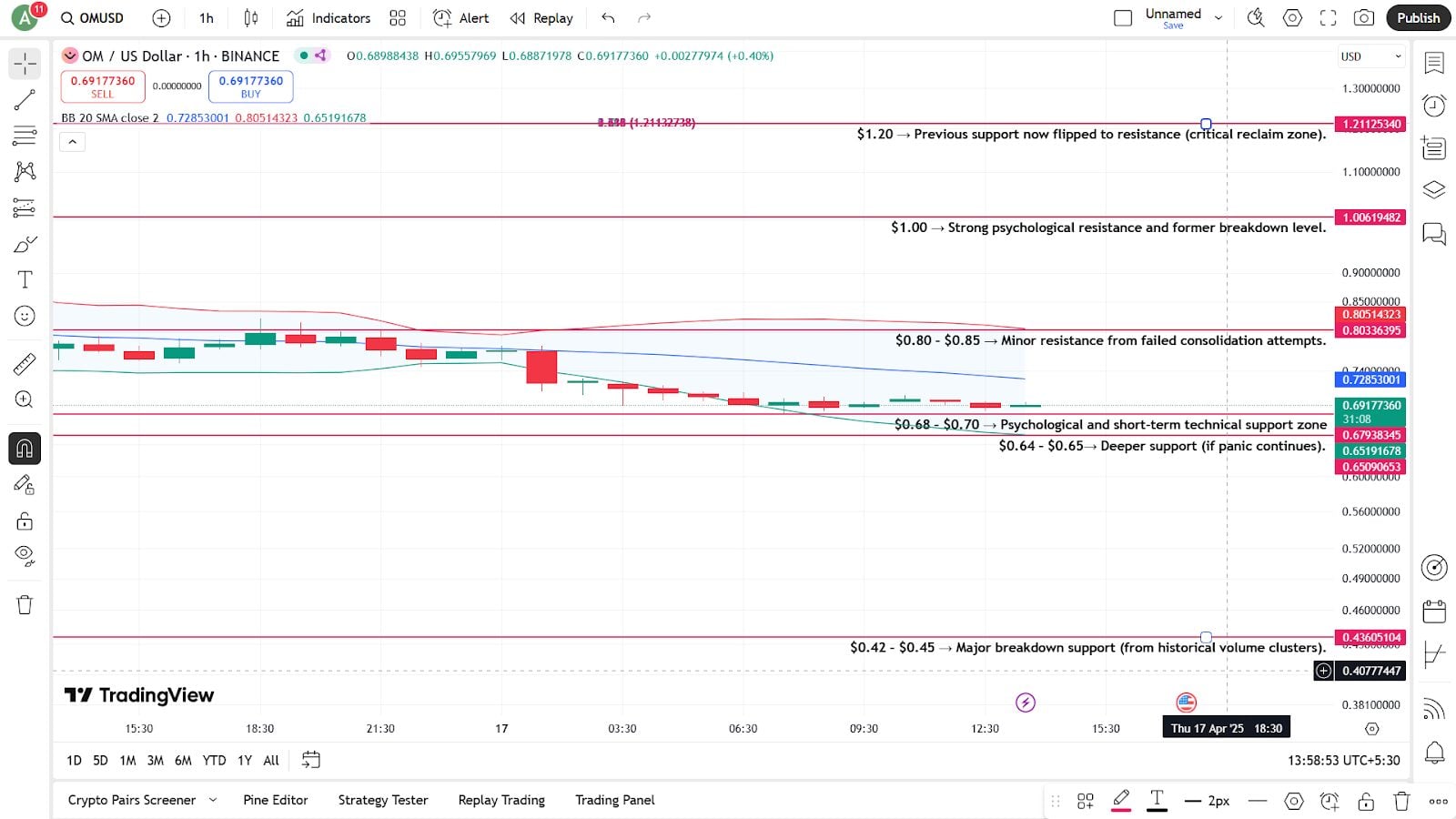Open the Trading Panel tab
Image resolution: width=1456 pixels, height=819 pixels.
click(614, 800)
